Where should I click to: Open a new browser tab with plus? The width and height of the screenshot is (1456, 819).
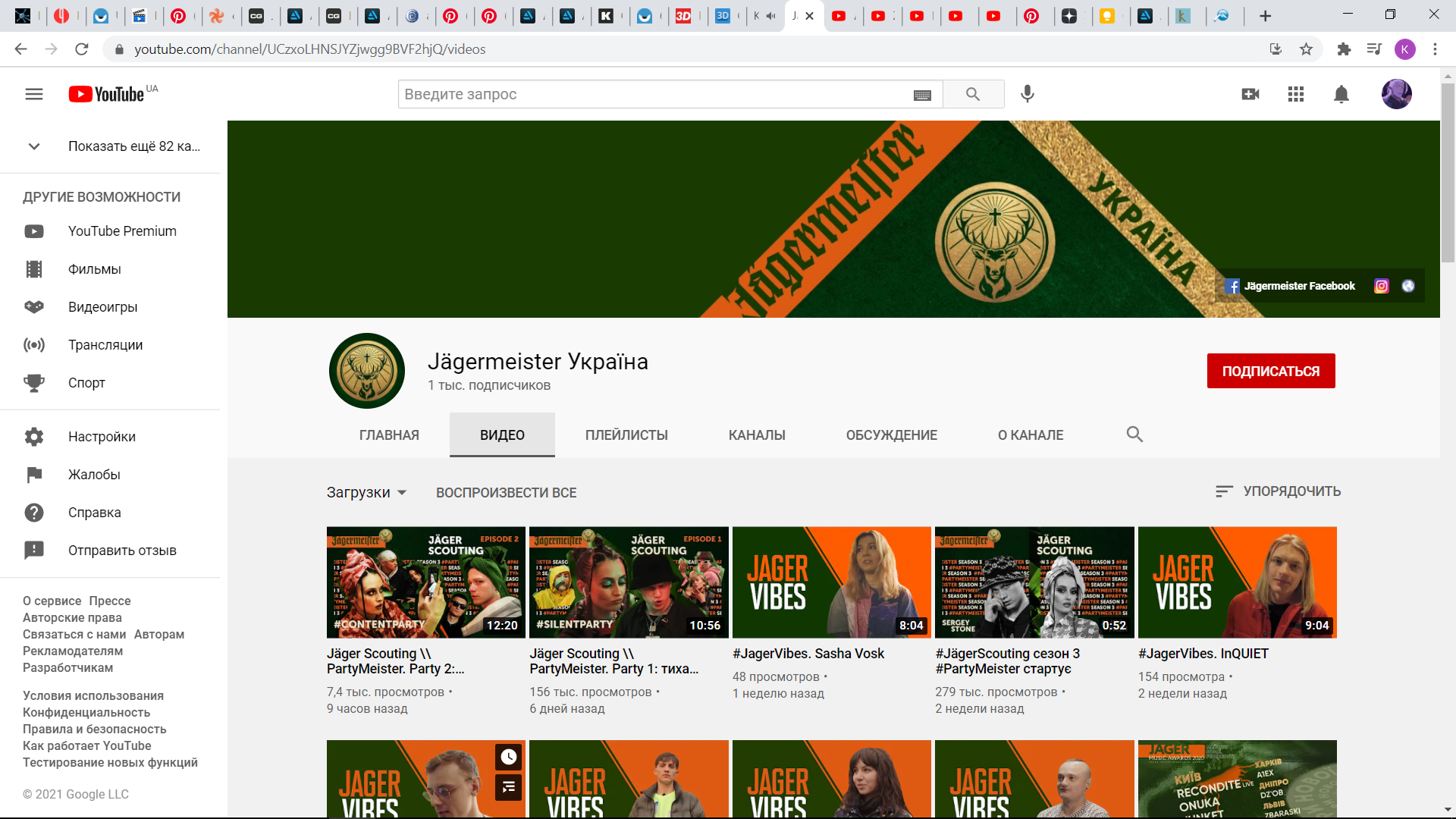pos(1265,16)
